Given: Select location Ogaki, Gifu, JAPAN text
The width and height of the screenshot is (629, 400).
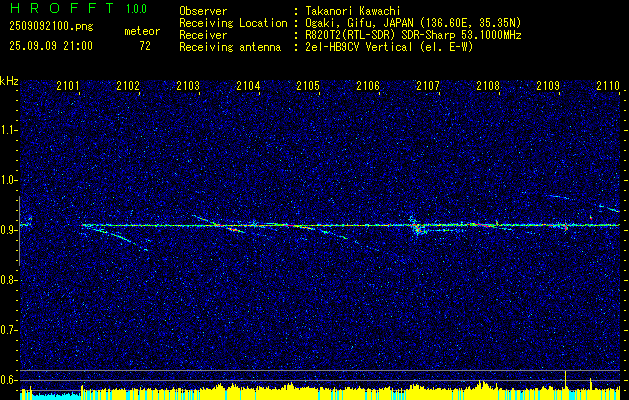Looking at the screenshot, I should coord(414,23).
